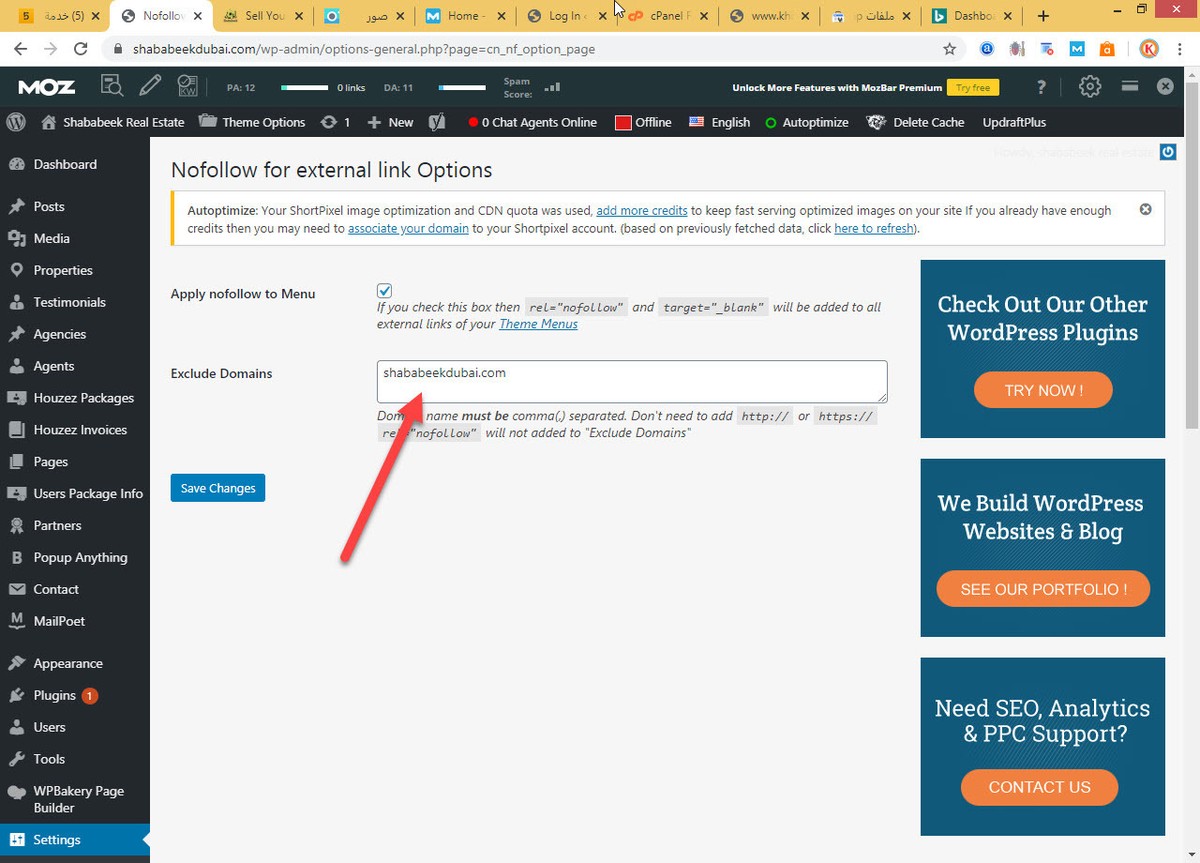Open a new browser tab
Screen dimensions: 1200x863
click(1043, 16)
